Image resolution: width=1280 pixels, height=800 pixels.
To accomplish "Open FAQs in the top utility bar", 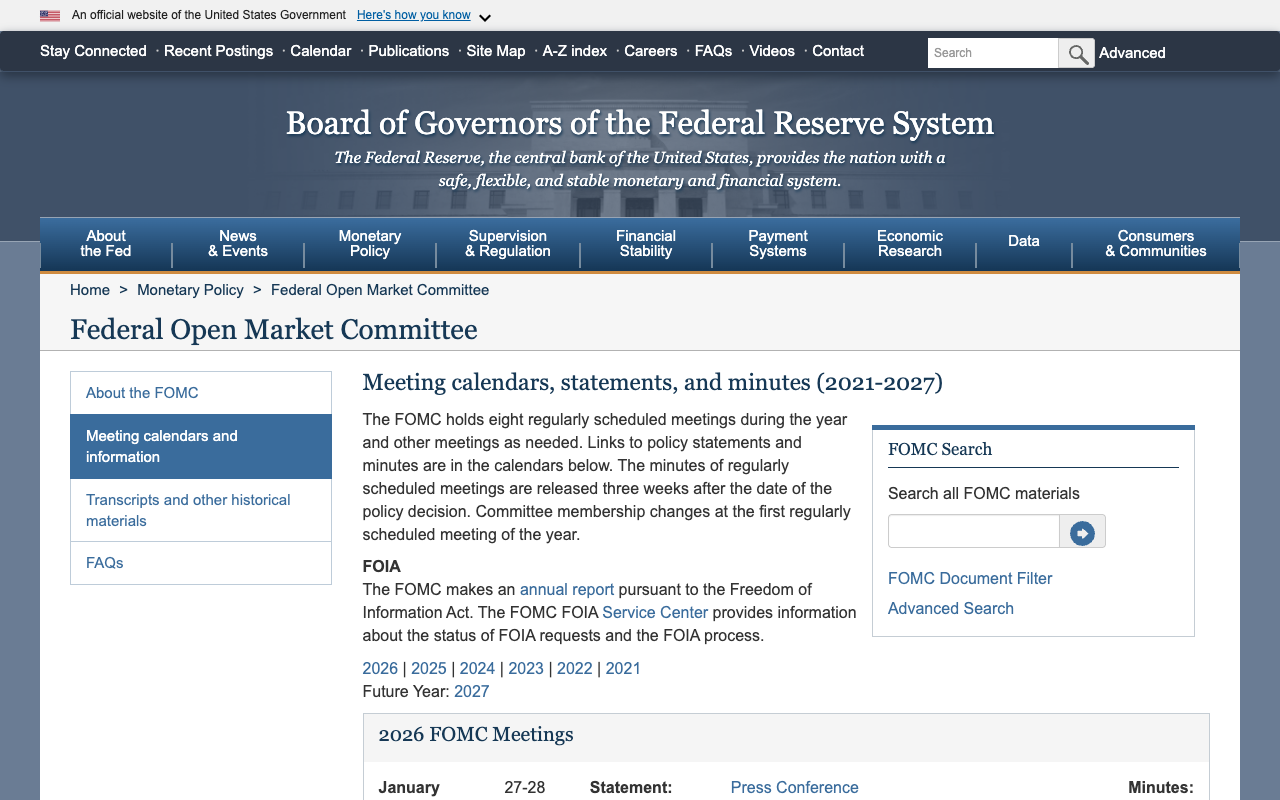I will 714,51.
